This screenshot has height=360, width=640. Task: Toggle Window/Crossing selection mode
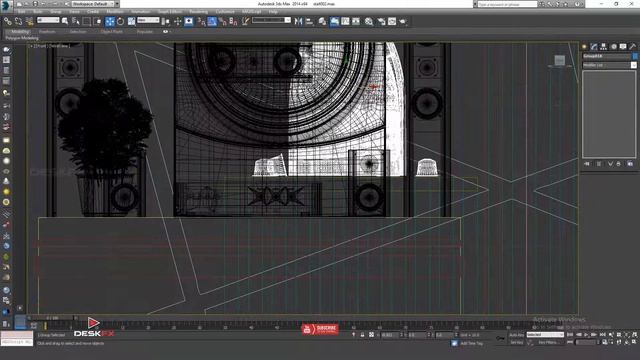[x=97, y=21]
